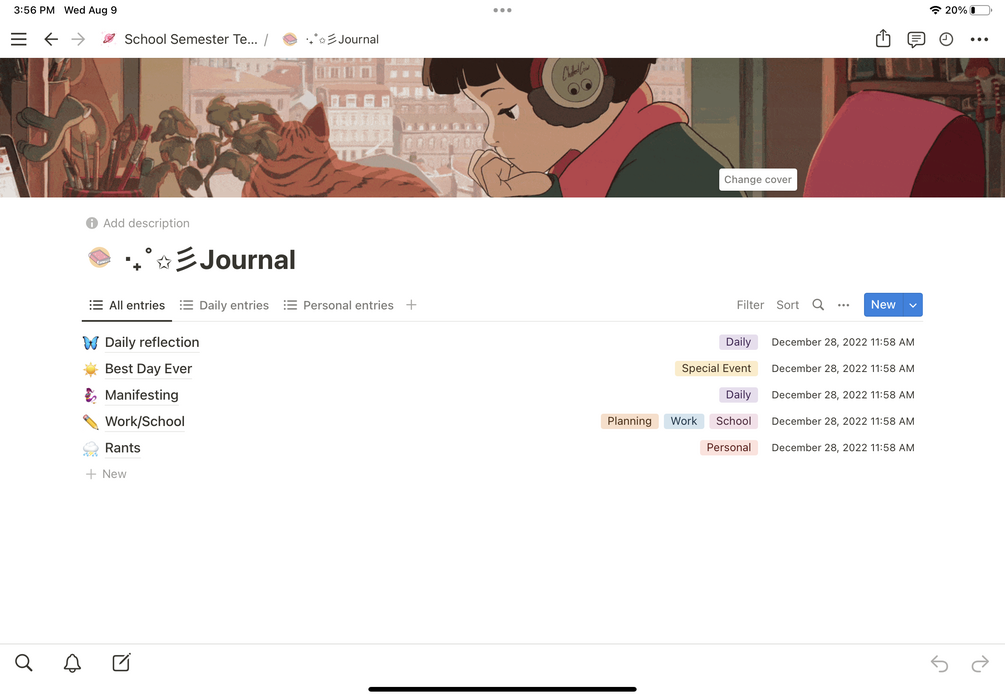This screenshot has height=698, width=1005.
Task: Open the Work/School entry
Action: (x=145, y=421)
